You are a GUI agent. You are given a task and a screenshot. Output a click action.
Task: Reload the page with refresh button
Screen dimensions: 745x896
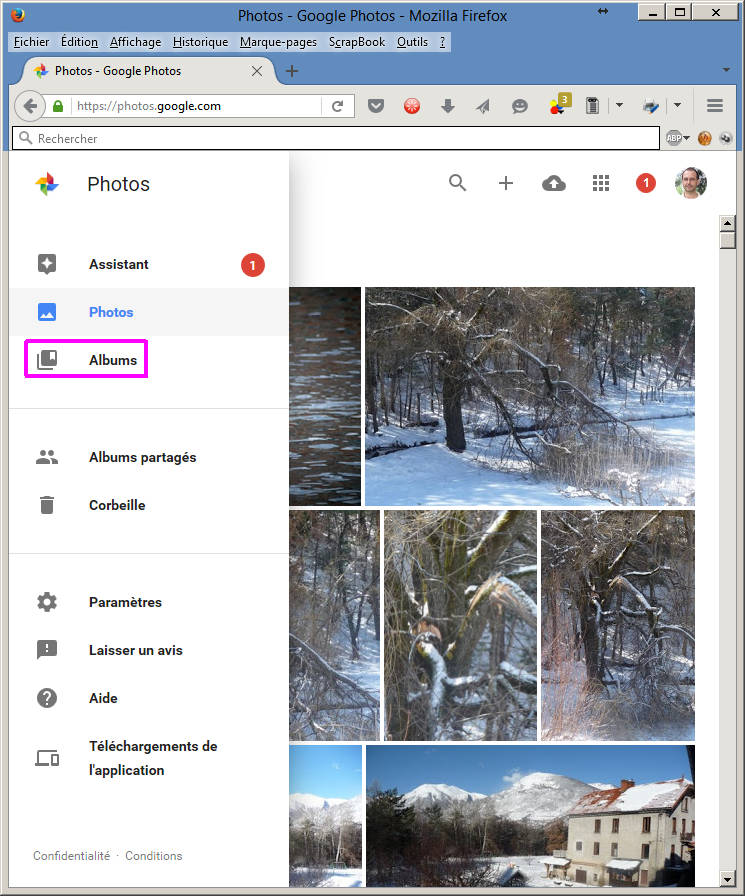337,106
